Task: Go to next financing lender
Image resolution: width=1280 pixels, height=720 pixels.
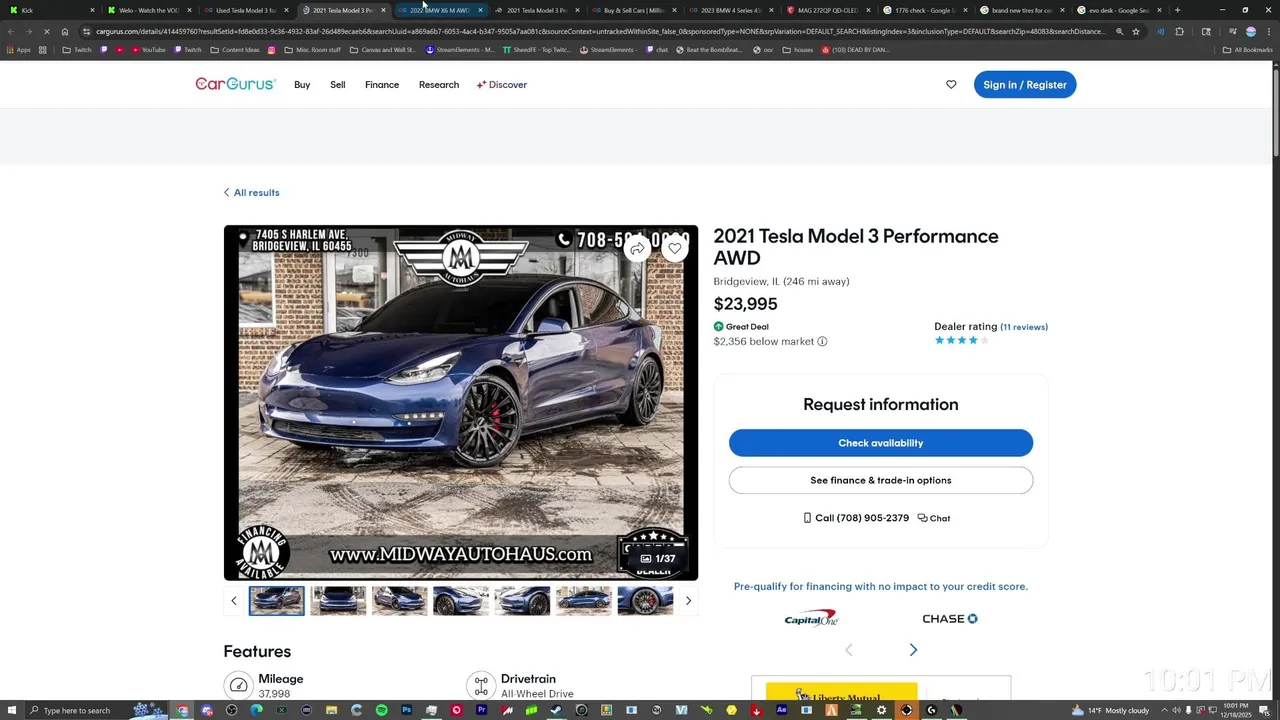Action: [x=913, y=650]
